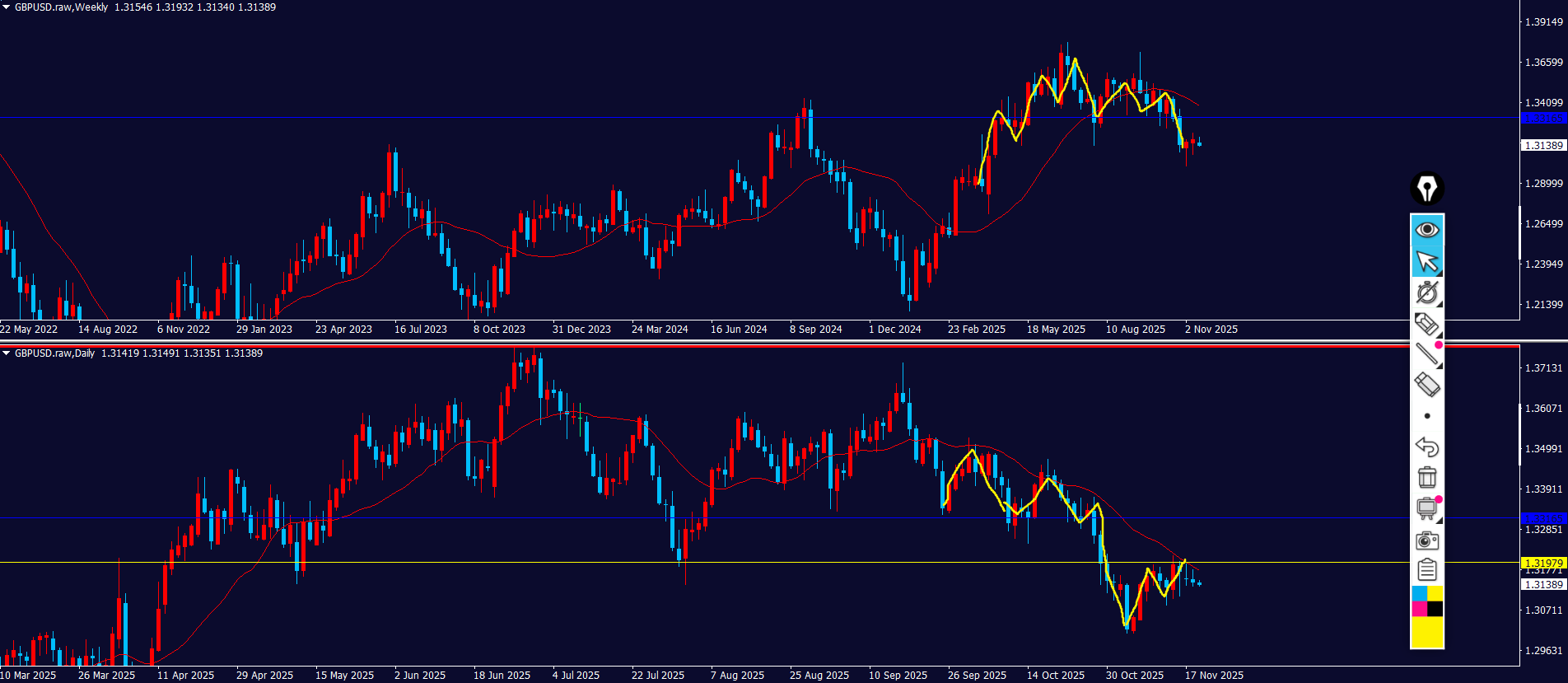The height and width of the screenshot is (683, 1568).
Task: Pick the cyan color swatch
Action: (1419, 594)
